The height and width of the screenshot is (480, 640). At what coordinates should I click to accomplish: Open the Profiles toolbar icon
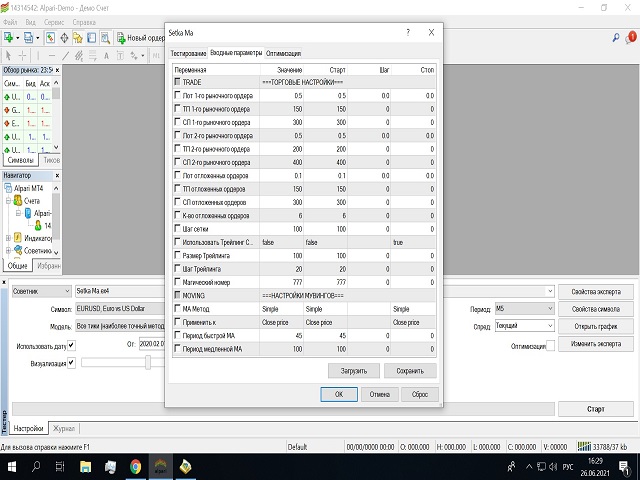(29, 38)
